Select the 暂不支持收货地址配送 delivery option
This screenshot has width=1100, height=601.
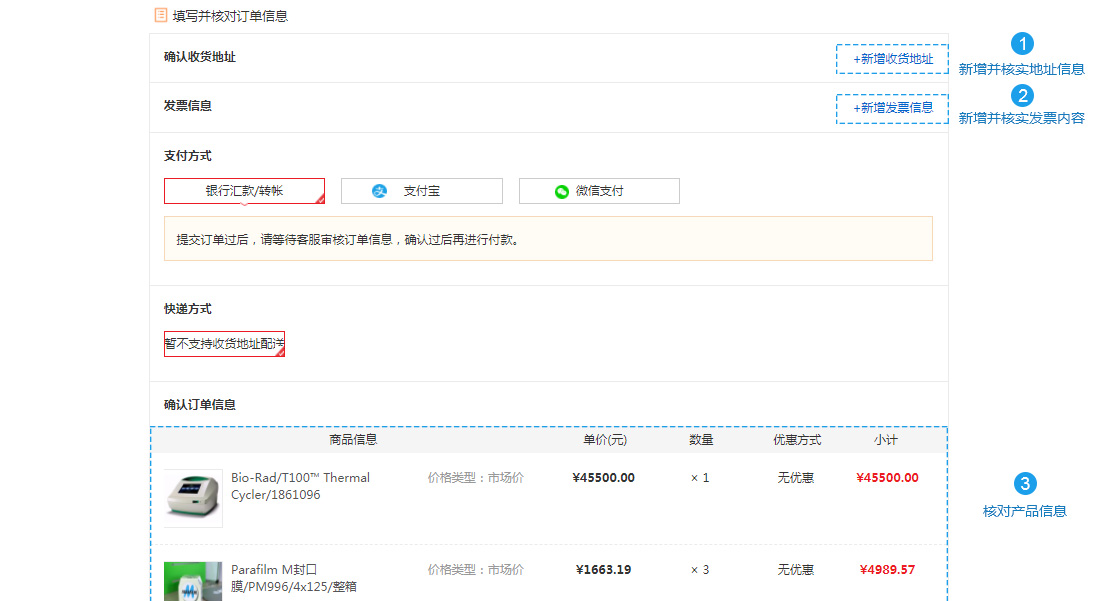pos(224,344)
